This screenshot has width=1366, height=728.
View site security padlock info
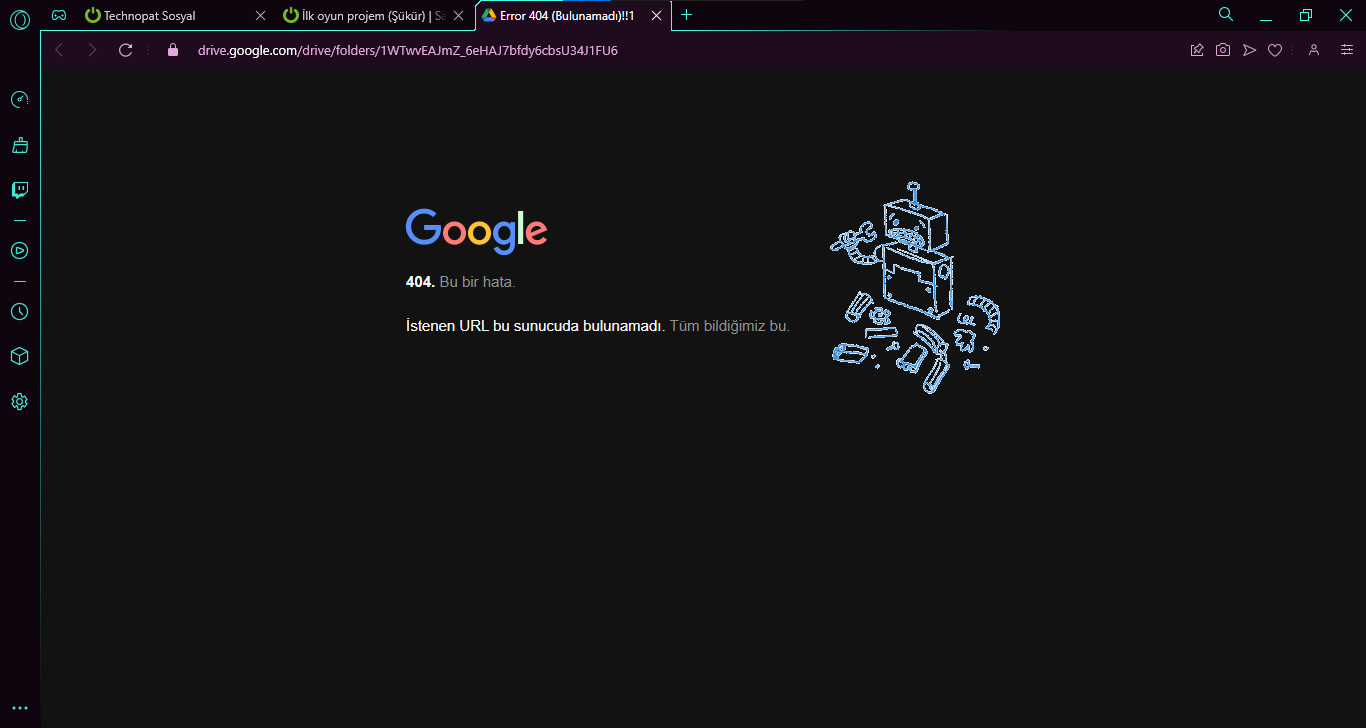coord(172,50)
